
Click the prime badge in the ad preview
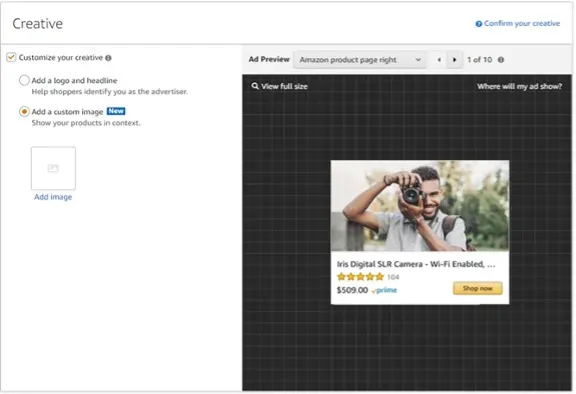(x=384, y=290)
